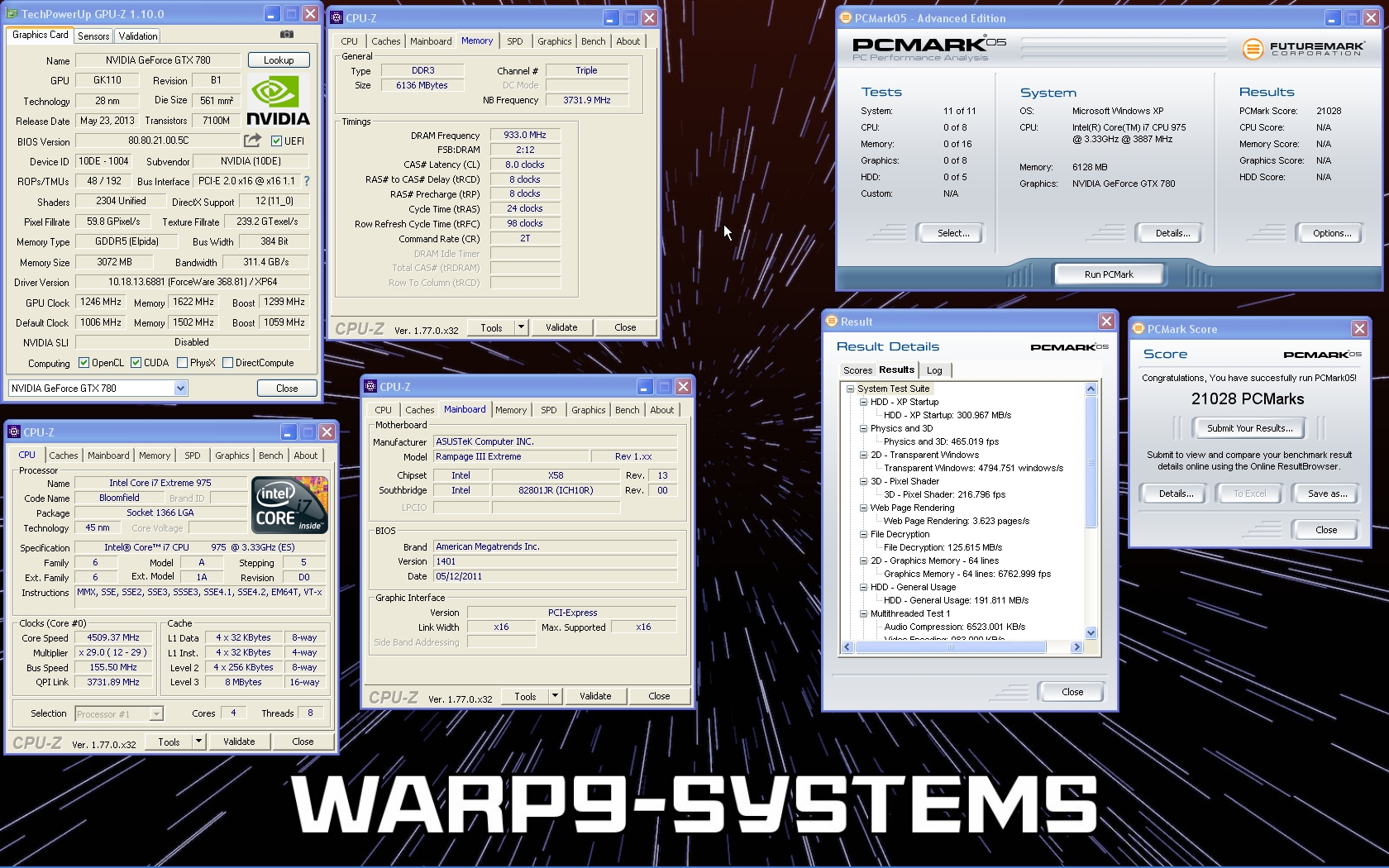Collapse the File Decryption tree node
Screen dimensions: 1389x868
point(863,534)
